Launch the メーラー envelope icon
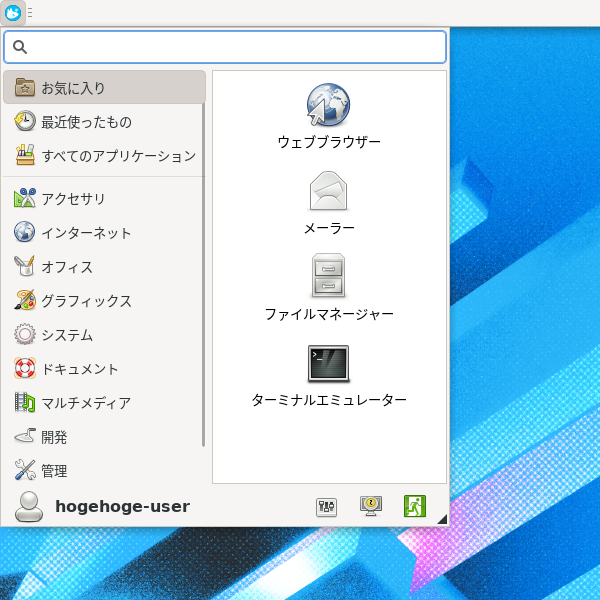This screenshot has height=600, width=600. pos(328,191)
